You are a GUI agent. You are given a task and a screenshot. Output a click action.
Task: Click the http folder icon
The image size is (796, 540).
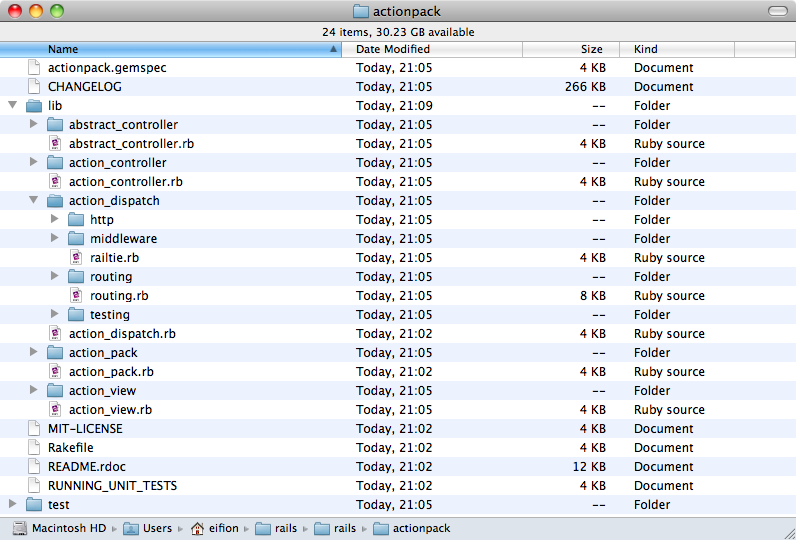click(x=76, y=219)
